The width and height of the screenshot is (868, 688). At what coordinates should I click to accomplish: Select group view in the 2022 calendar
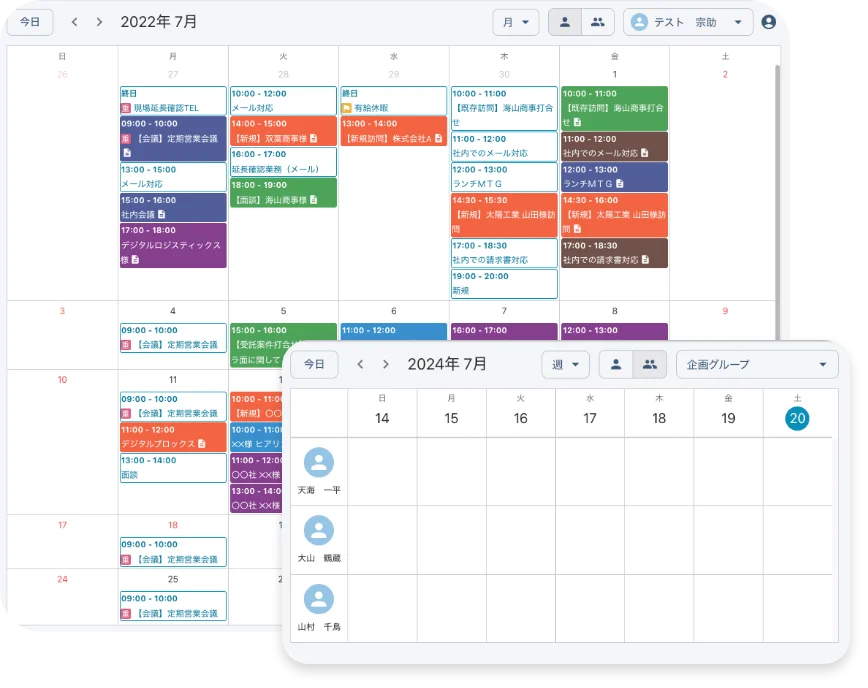[x=597, y=22]
